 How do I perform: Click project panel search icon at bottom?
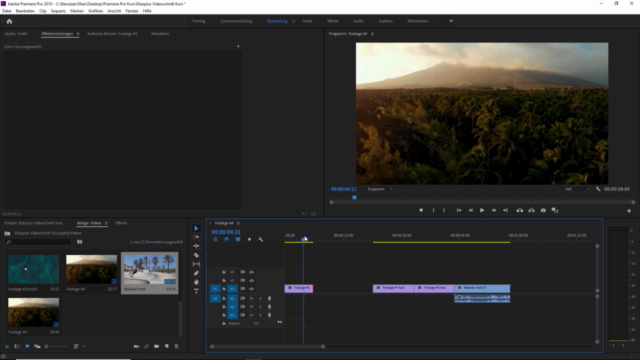coord(146,346)
